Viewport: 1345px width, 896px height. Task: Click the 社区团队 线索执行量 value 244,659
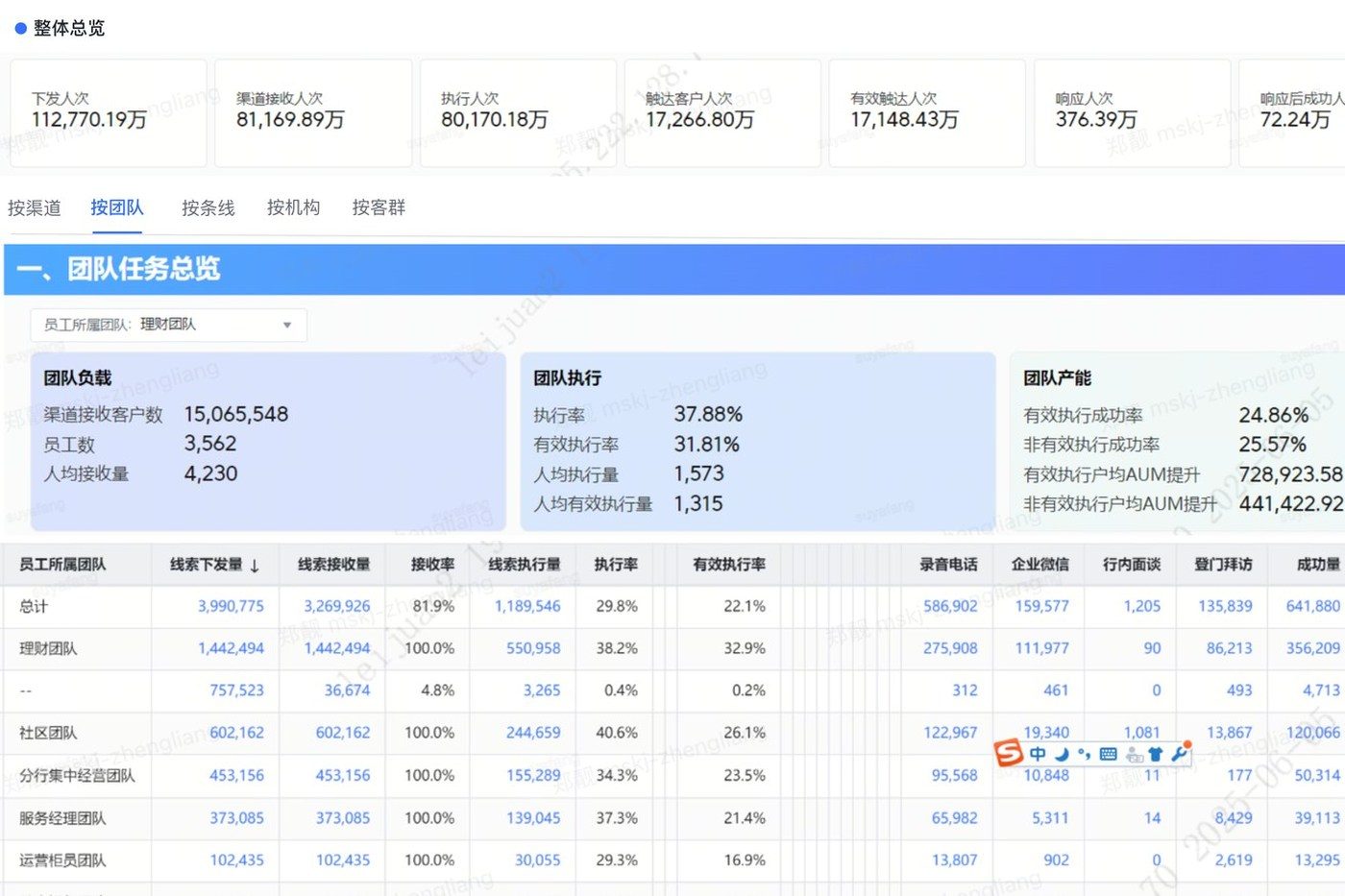(x=533, y=733)
